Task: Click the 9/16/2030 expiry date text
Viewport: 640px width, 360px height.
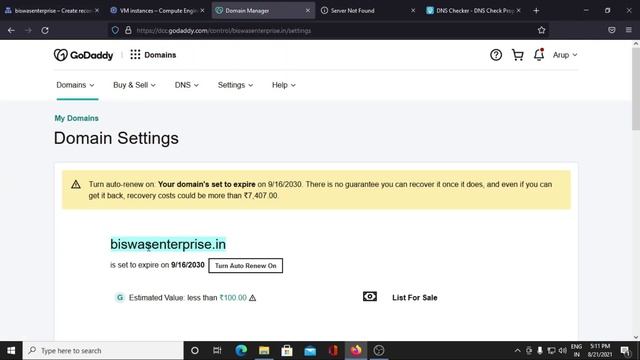Action: [188, 265]
